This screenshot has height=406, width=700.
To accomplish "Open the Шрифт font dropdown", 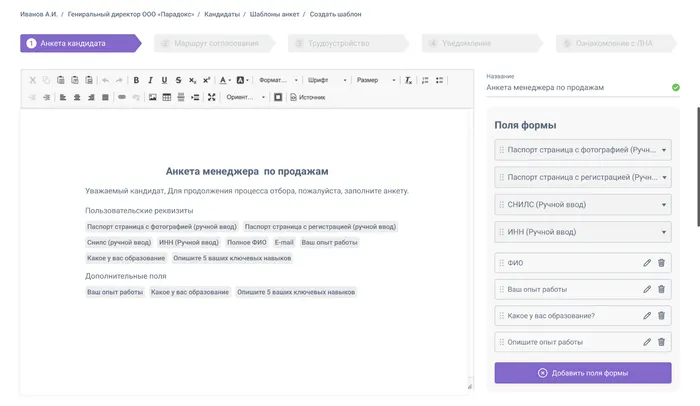I will pyautogui.click(x=327, y=79).
